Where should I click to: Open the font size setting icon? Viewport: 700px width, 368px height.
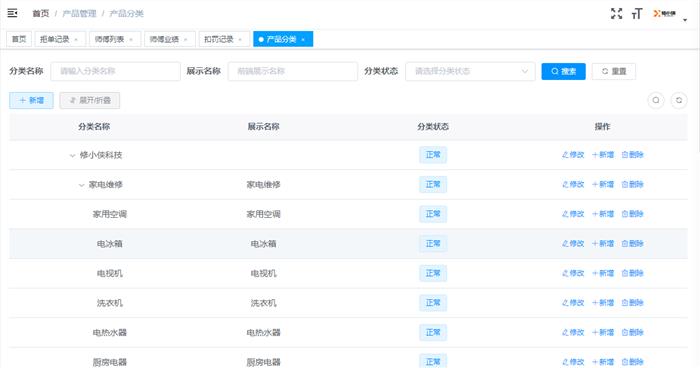[x=637, y=14]
